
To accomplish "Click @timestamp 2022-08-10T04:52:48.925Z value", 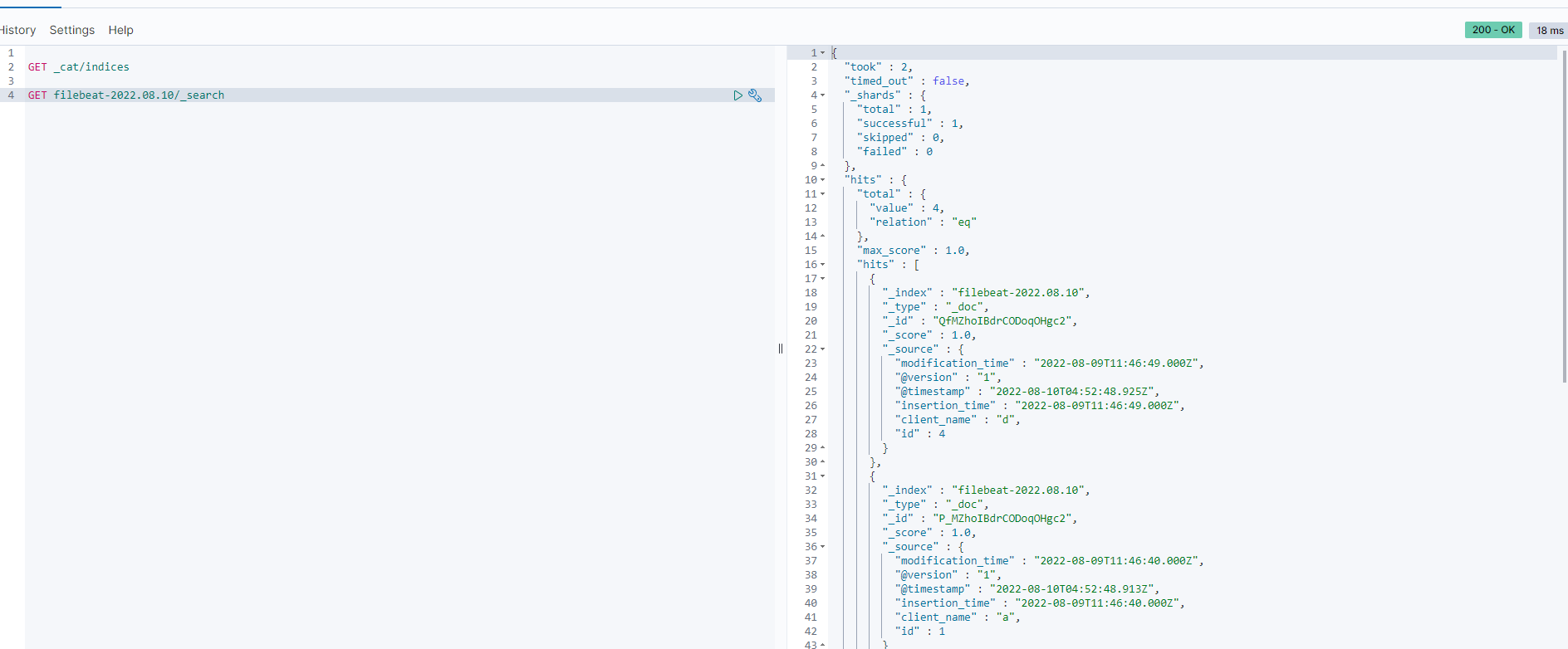I will [1074, 392].
